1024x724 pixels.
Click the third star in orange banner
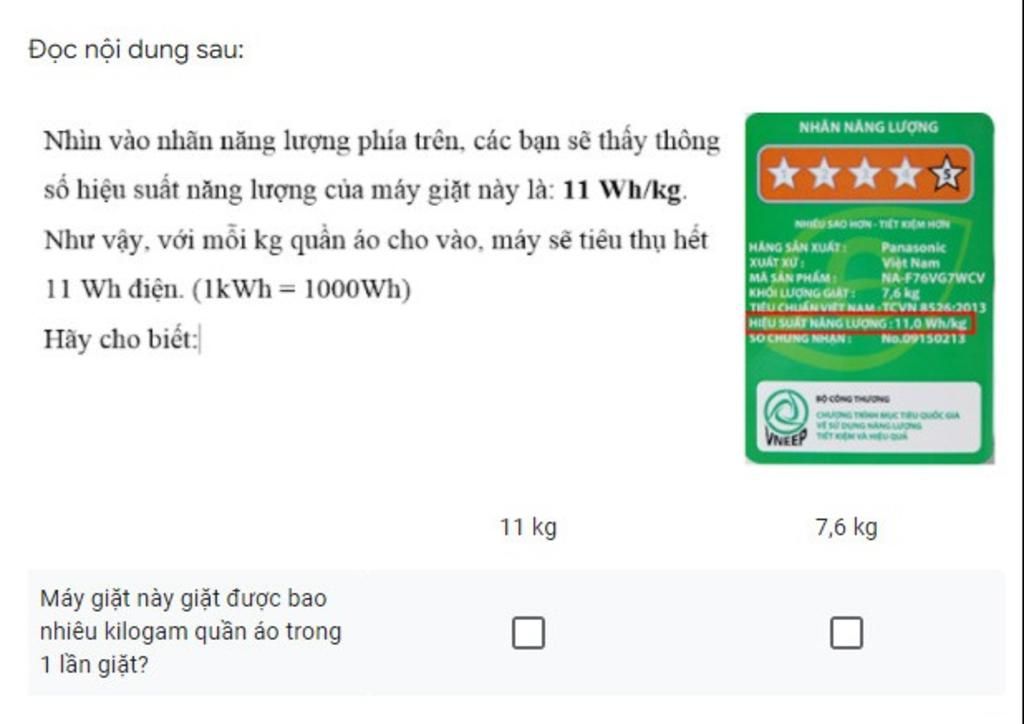pyautogui.click(x=865, y=174)
